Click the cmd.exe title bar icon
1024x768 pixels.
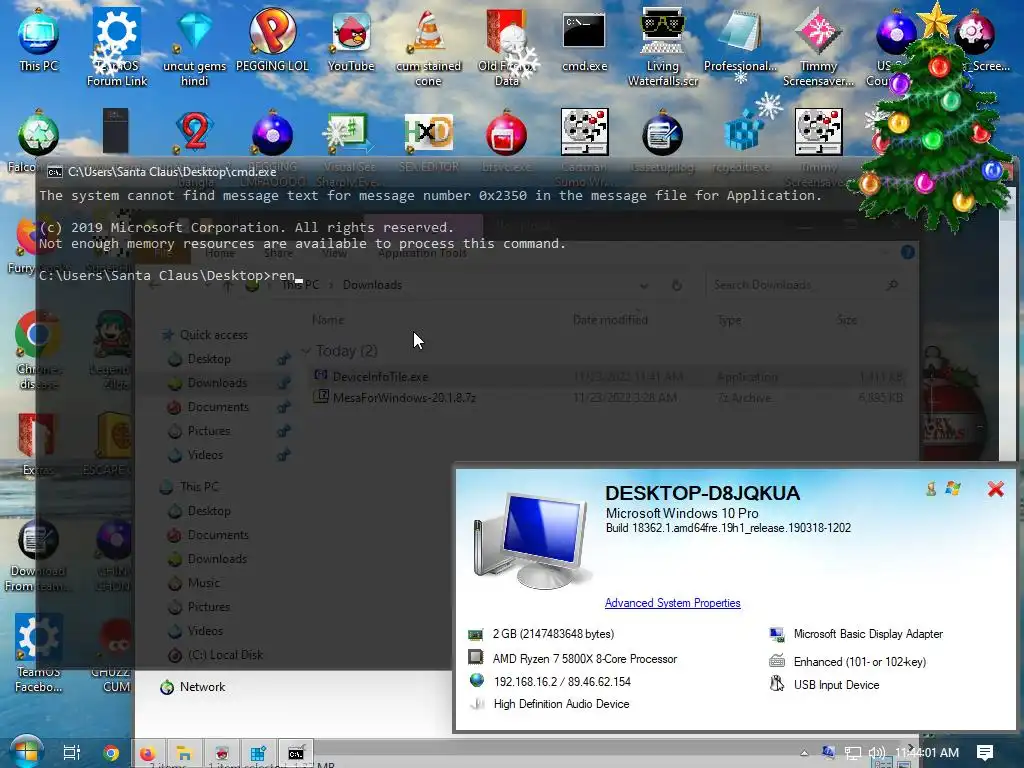(55, 172)
